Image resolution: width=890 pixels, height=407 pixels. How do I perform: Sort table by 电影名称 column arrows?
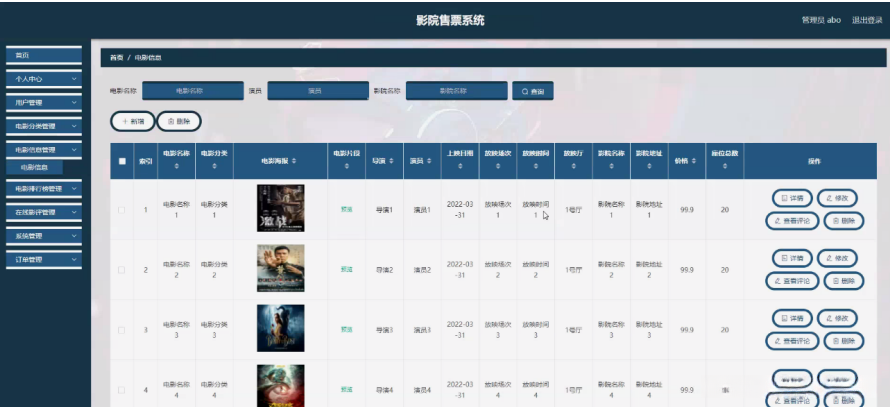(177, 166)
